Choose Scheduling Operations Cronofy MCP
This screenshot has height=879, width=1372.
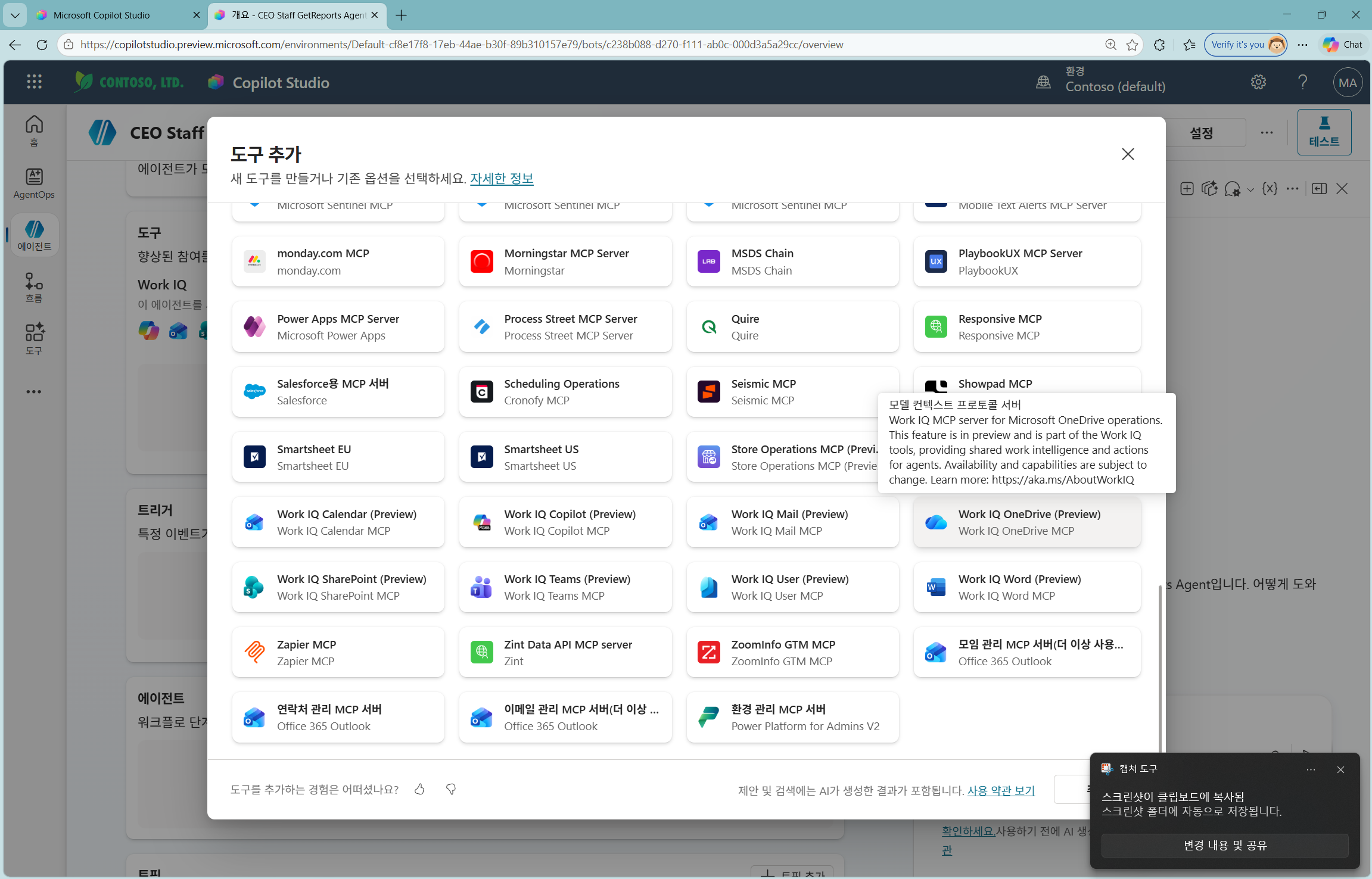pyautogui.click(x=565, y=392)
